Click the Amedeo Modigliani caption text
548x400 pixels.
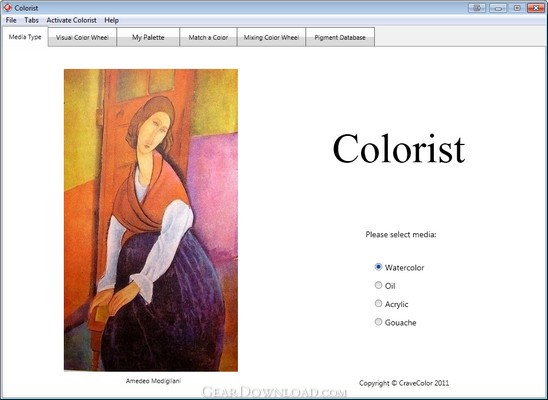(153, 381)
